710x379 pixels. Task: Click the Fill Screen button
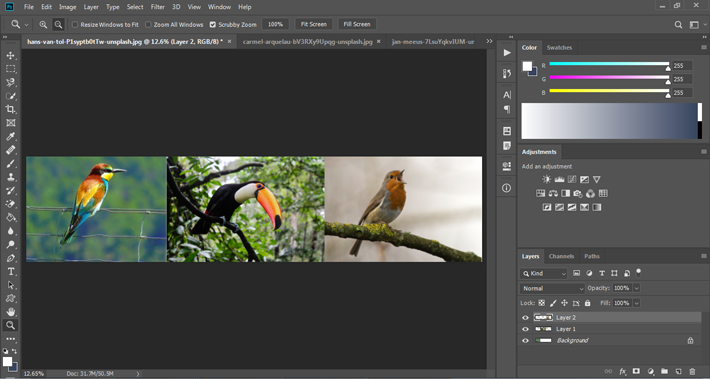click(357, 24)
